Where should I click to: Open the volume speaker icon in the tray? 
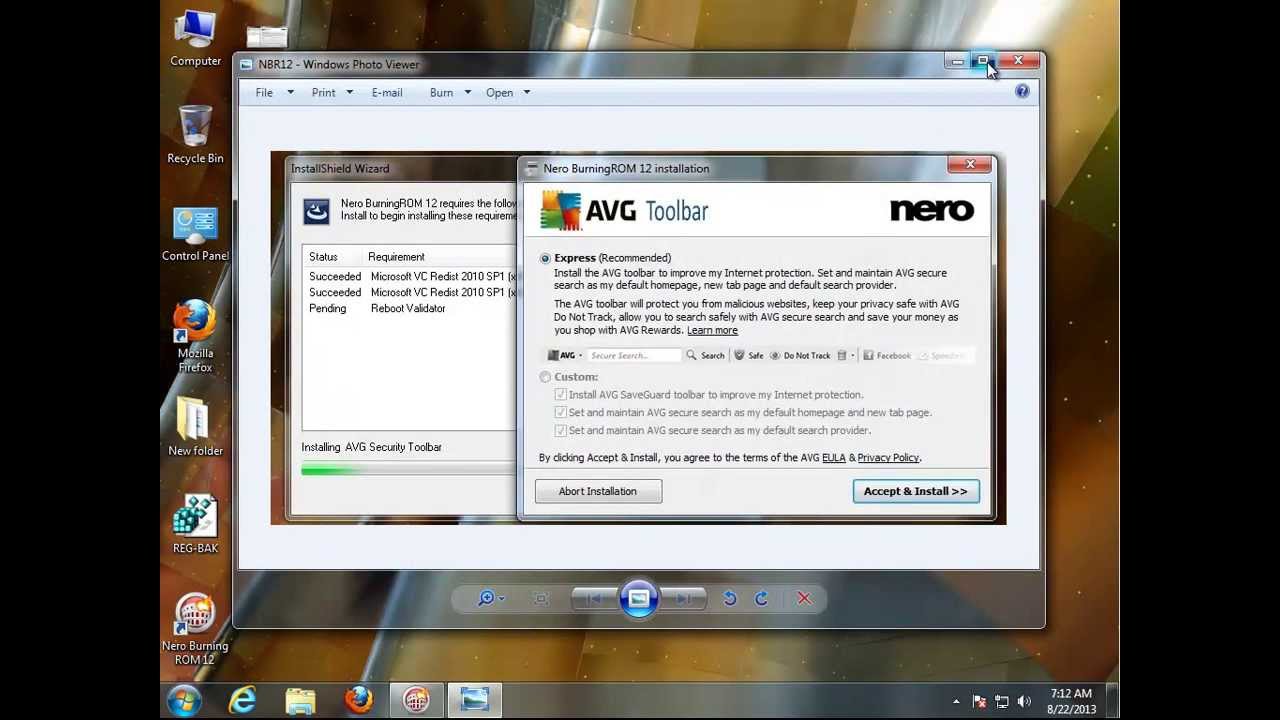(x=1024, y=702)
